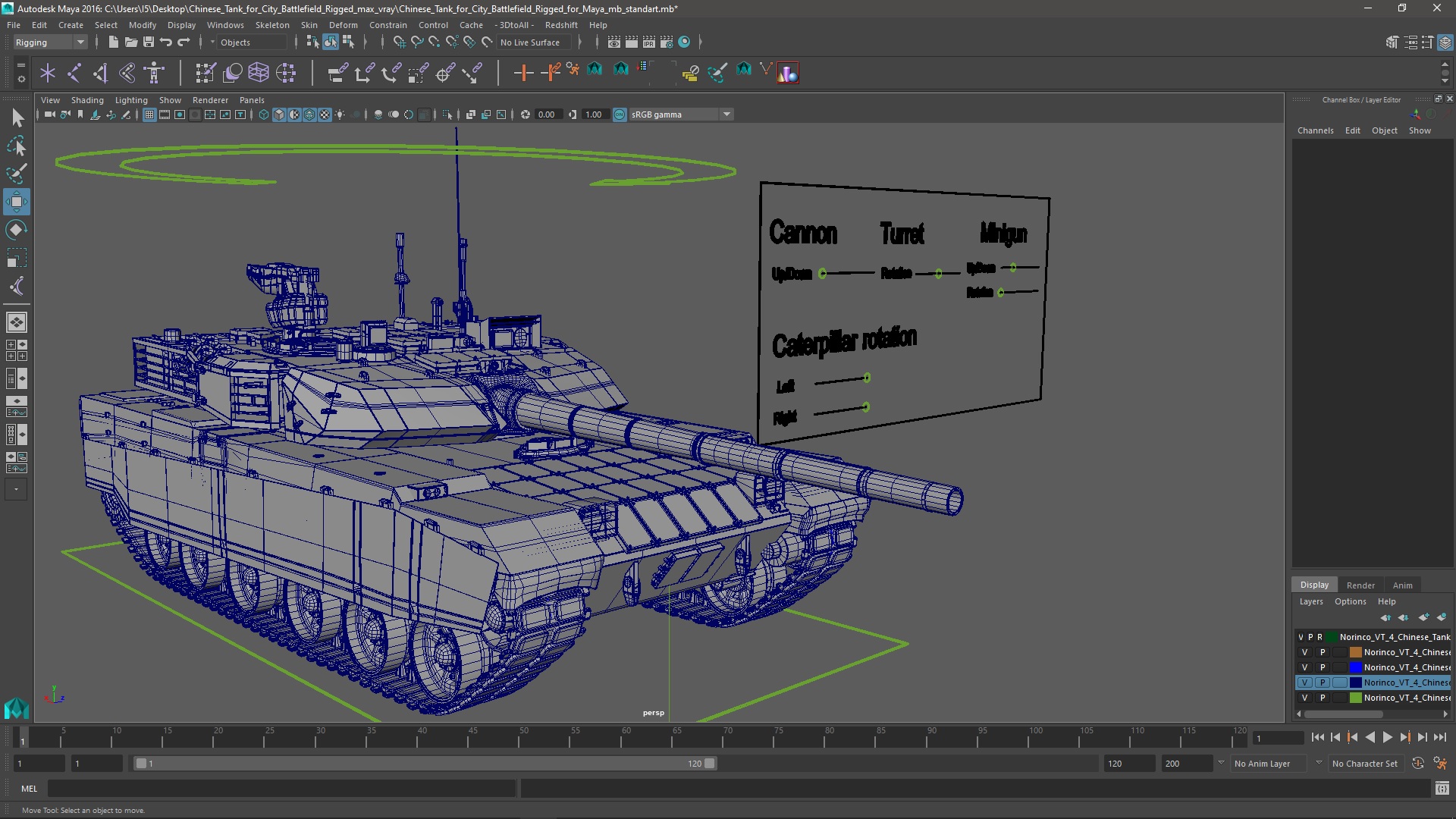Switch to the Render layer tab
Viewport: 1456px width, 819px height.
point(1360,585)
